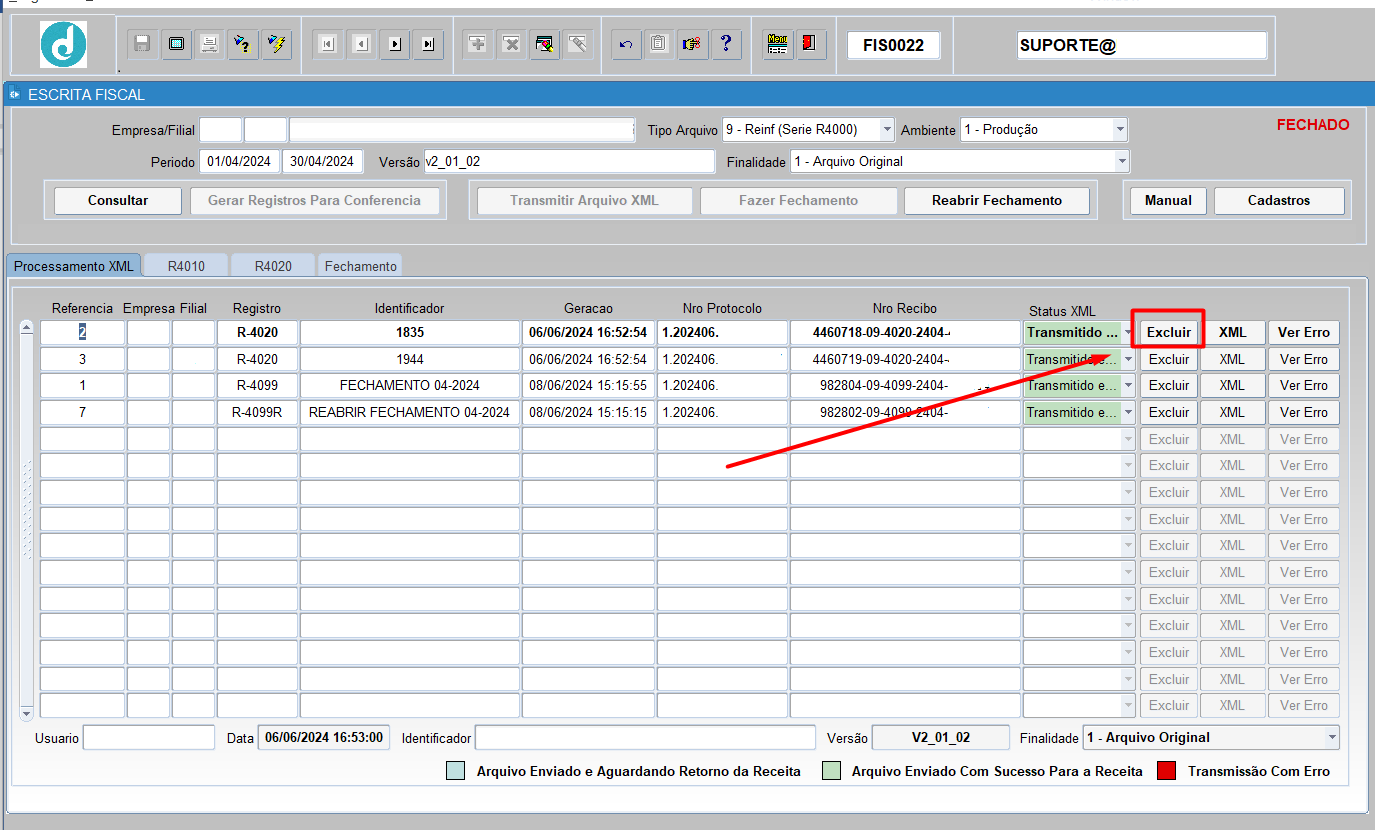Click the bottom Identificador input field
The width and height of the screenshot is (1375, 830).
coord(646,738)
